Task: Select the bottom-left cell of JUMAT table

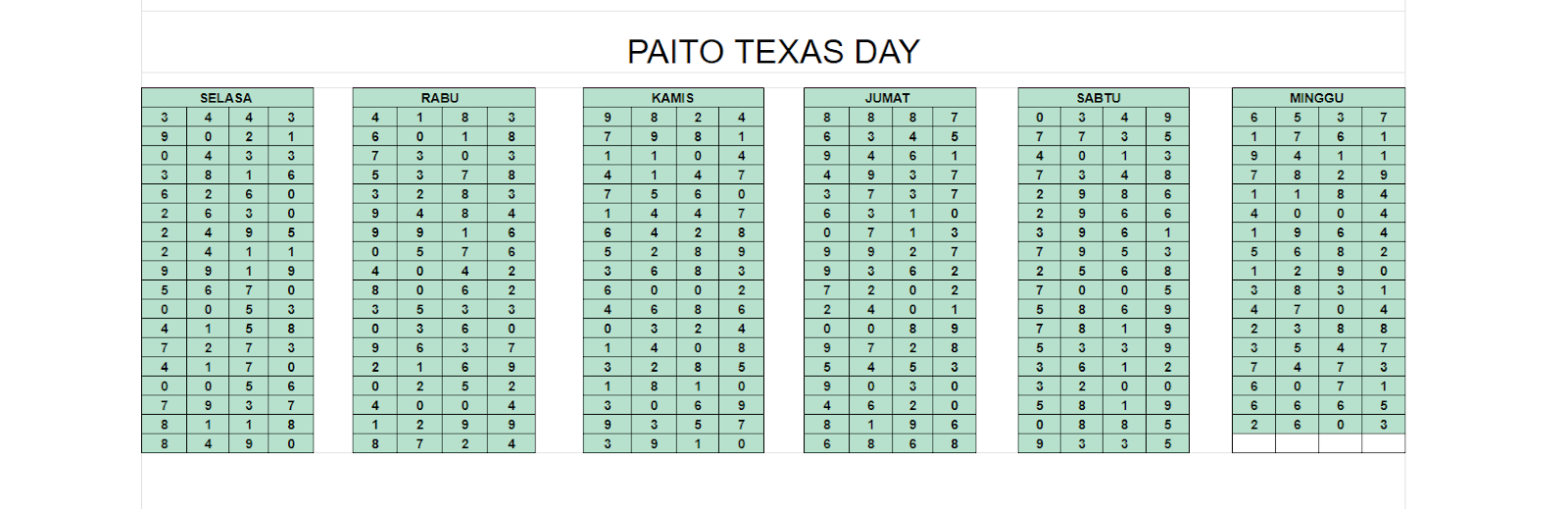Action: [x=827, y=444]
